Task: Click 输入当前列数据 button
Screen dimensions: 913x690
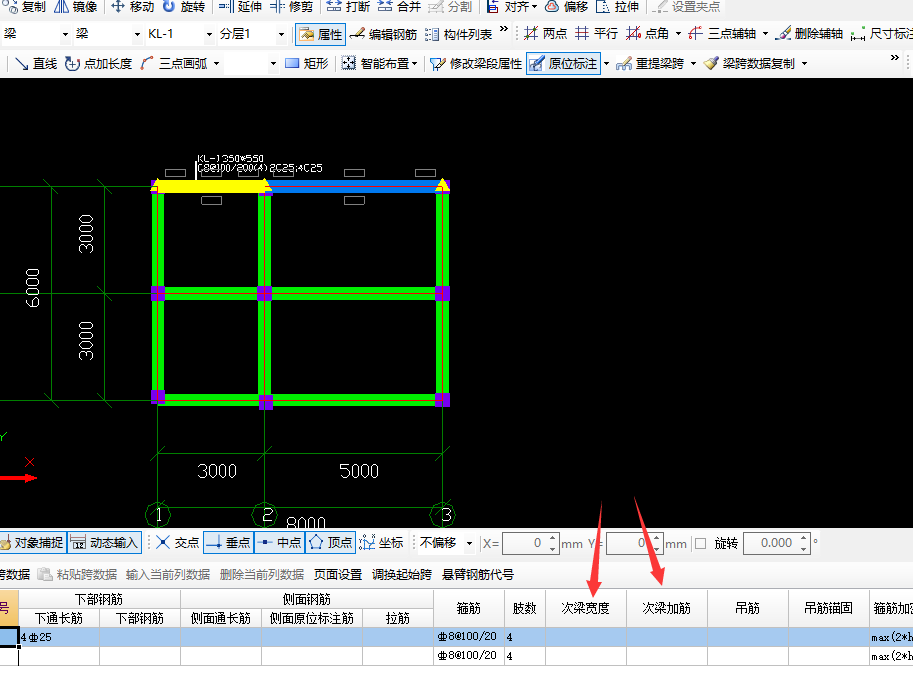Action: (x=168, y=575)
